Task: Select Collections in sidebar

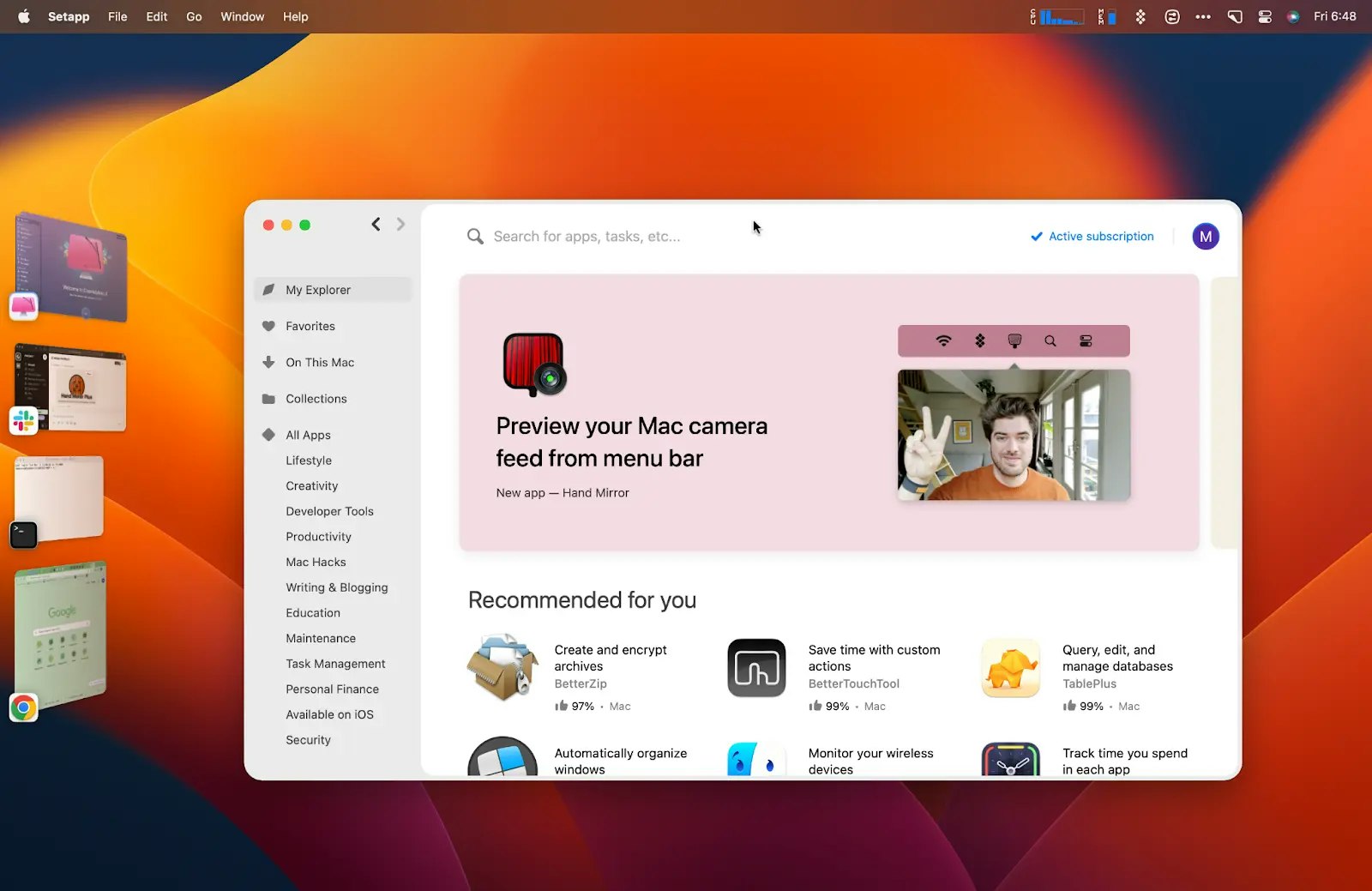Action: click(x=333, y=399)
